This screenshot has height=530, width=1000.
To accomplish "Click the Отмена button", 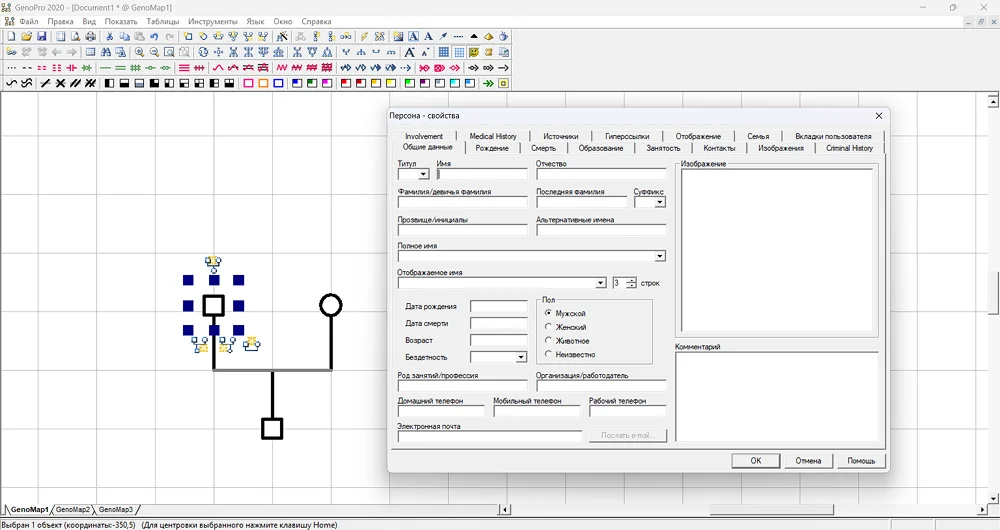I will (808, 461).
